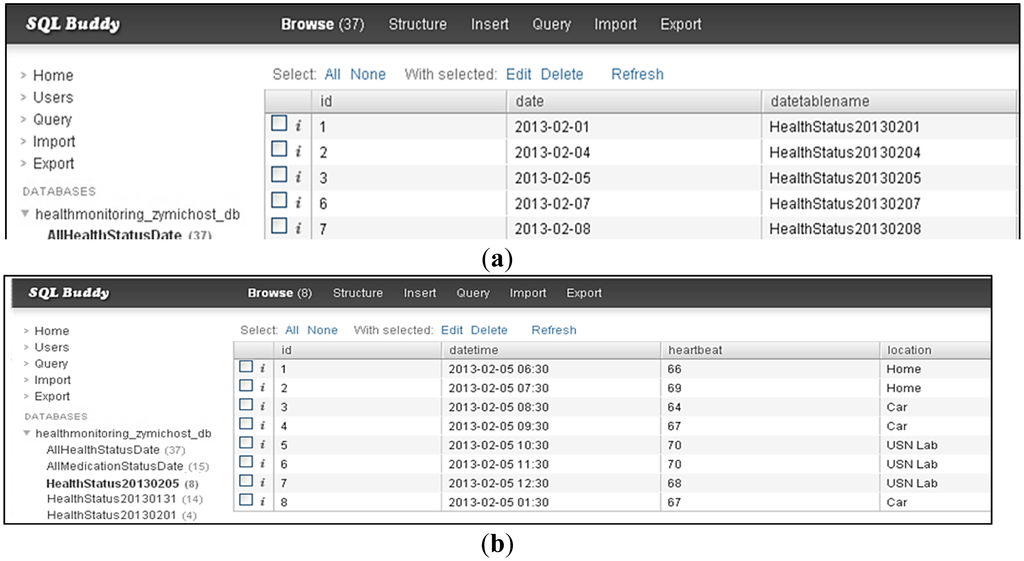
Task: Go to Home in panel (a) sidebar
Action: pos(53,75)
